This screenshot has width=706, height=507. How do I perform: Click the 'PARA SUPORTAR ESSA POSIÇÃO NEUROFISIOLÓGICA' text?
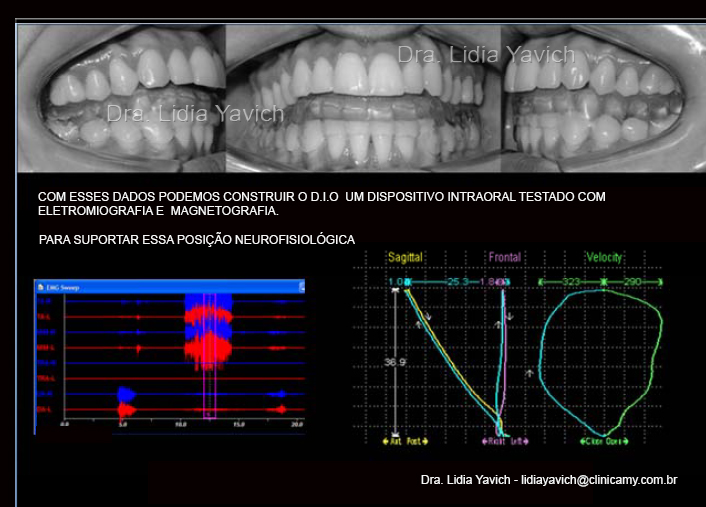(196, 240)
